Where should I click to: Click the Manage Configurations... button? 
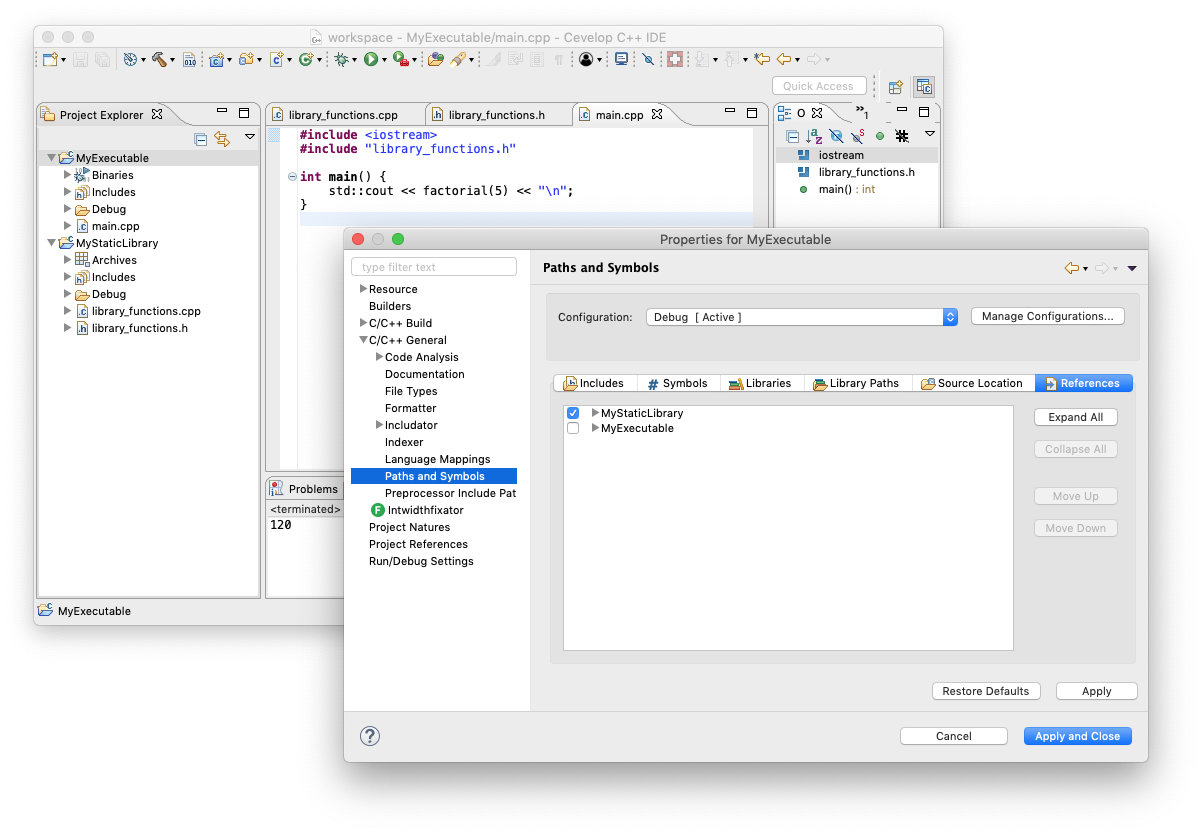point(1048,316)
